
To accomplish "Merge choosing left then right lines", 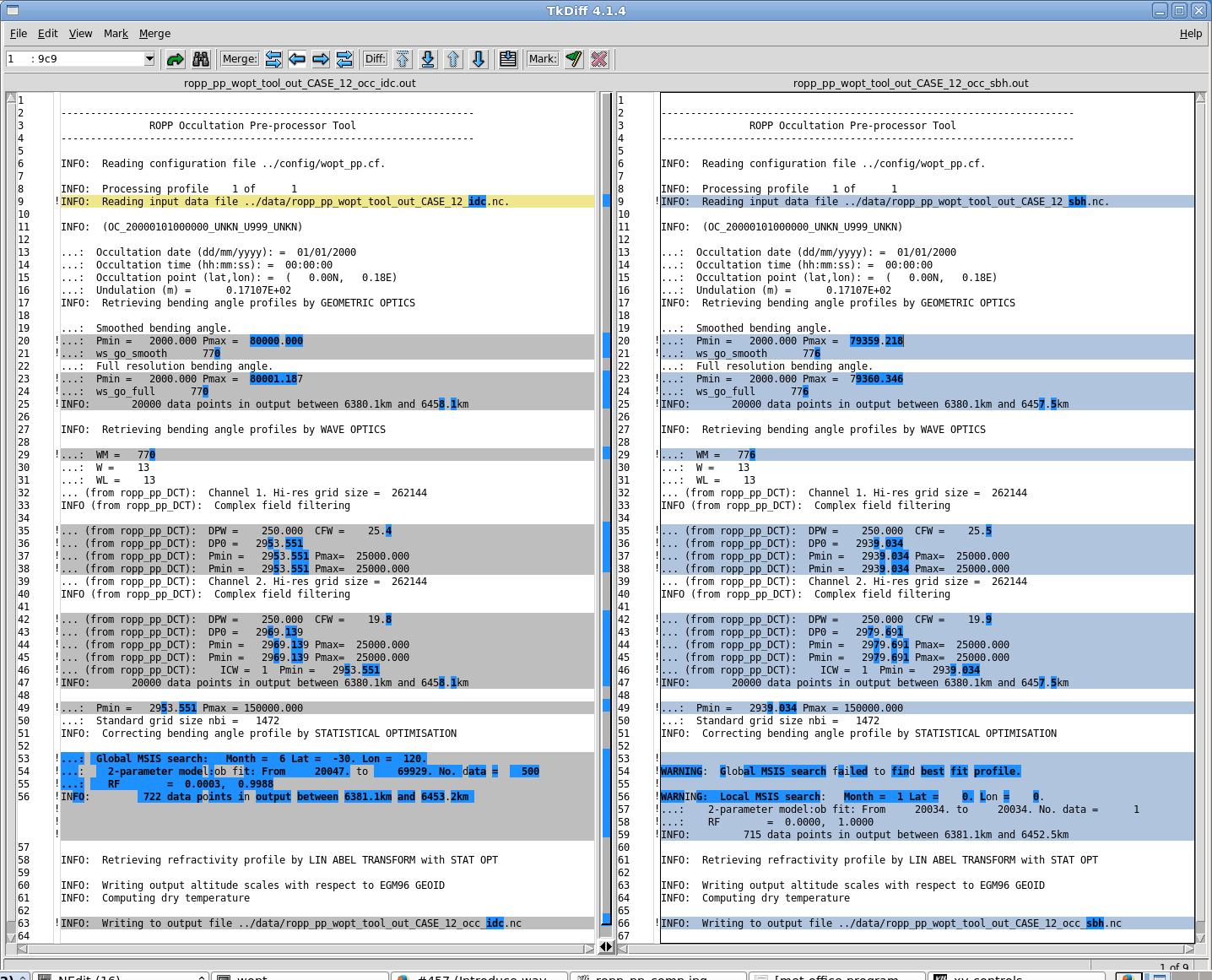I will pos(273,59).
